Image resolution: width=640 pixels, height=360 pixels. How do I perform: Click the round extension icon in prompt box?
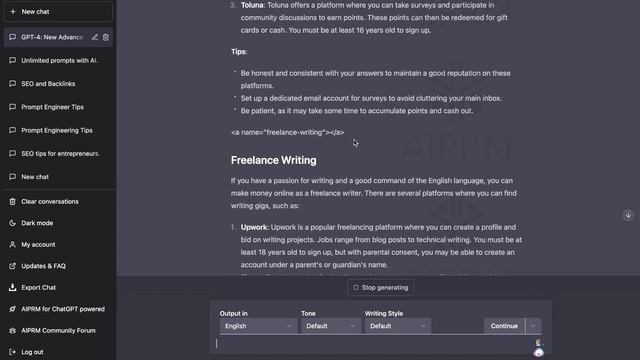539,352
